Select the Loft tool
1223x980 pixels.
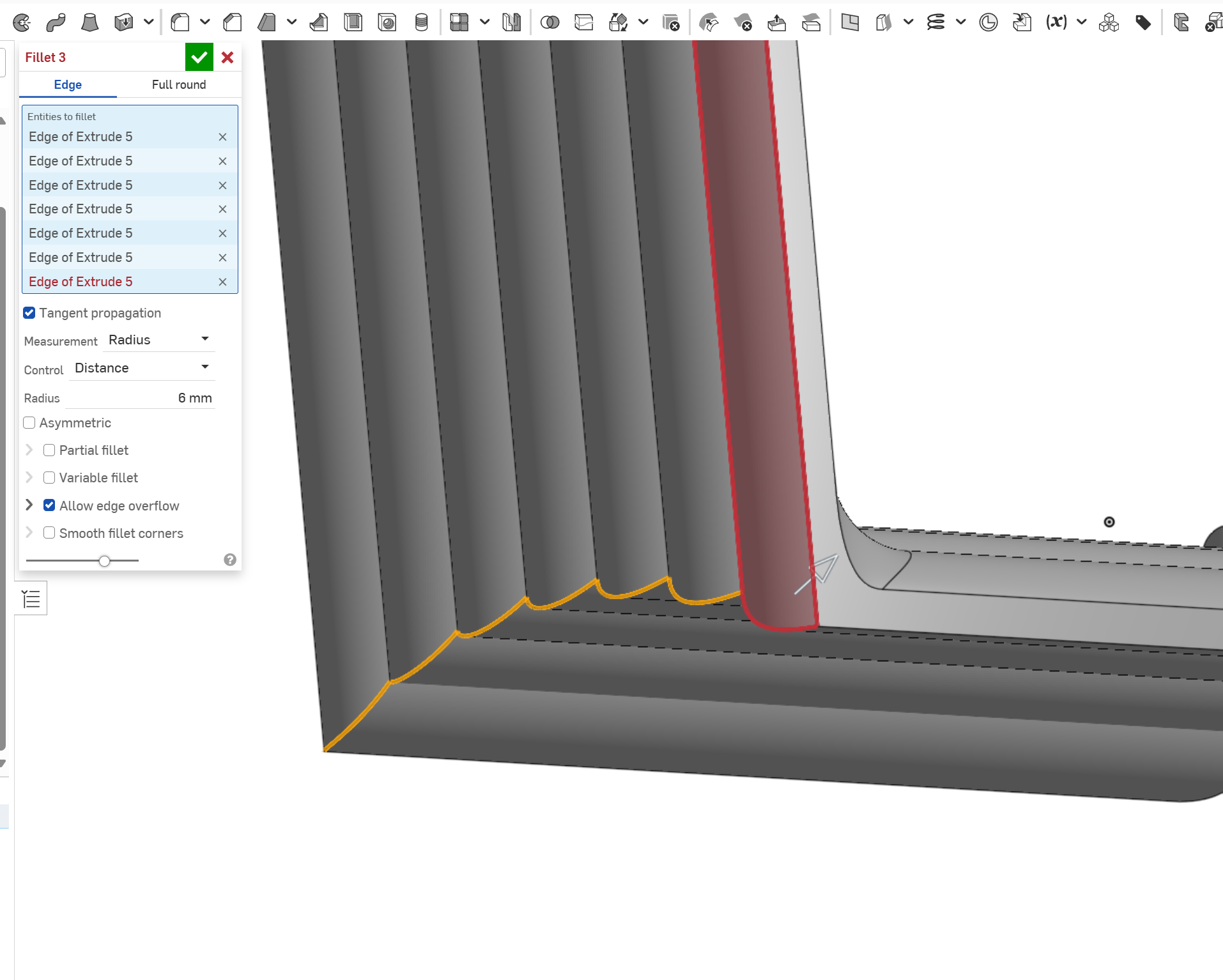[x=90, y=23]
